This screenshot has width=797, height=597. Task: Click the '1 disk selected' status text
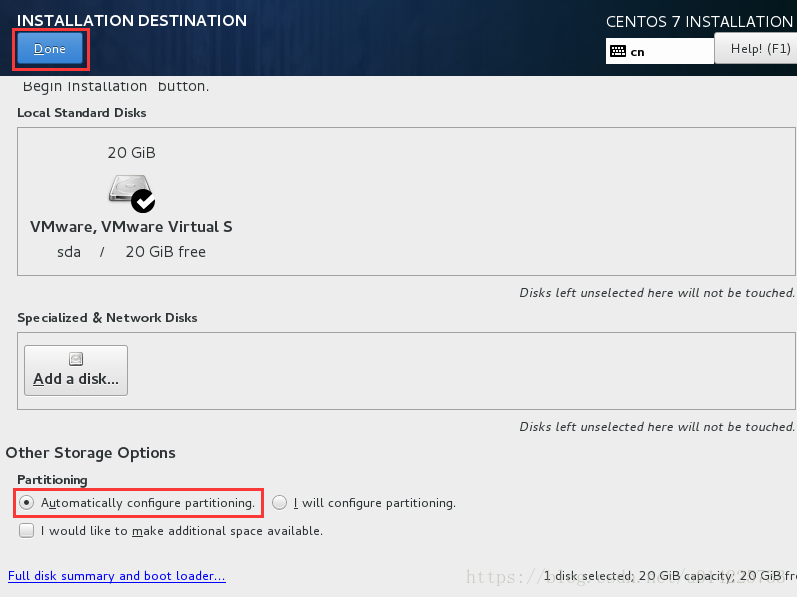(588, 576)
